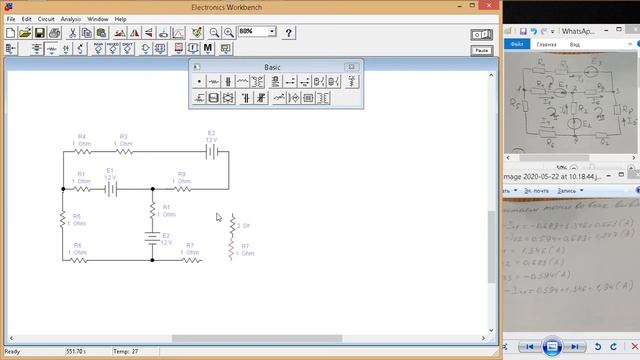The width and height of the screenshot is (640, 360).
Task: Open the Запись dropdown in photo viewer
Action: tap(570, 191)
